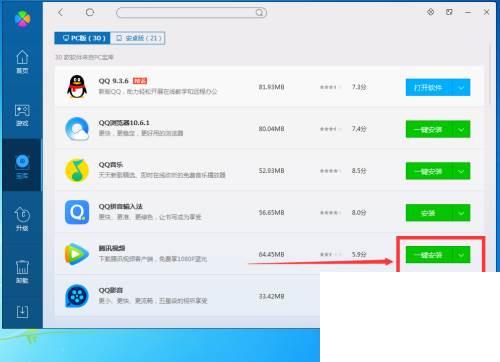The height and width of the screenshot is (362, 500).
Task: Expand install options arrow for QQ音乐
Action: pos(461,171)
